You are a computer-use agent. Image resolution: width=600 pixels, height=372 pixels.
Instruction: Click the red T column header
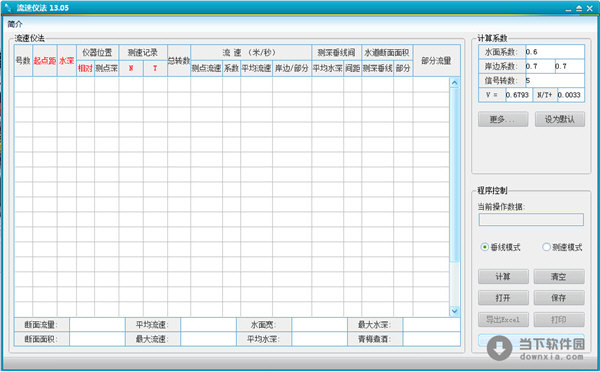(155, 68)
